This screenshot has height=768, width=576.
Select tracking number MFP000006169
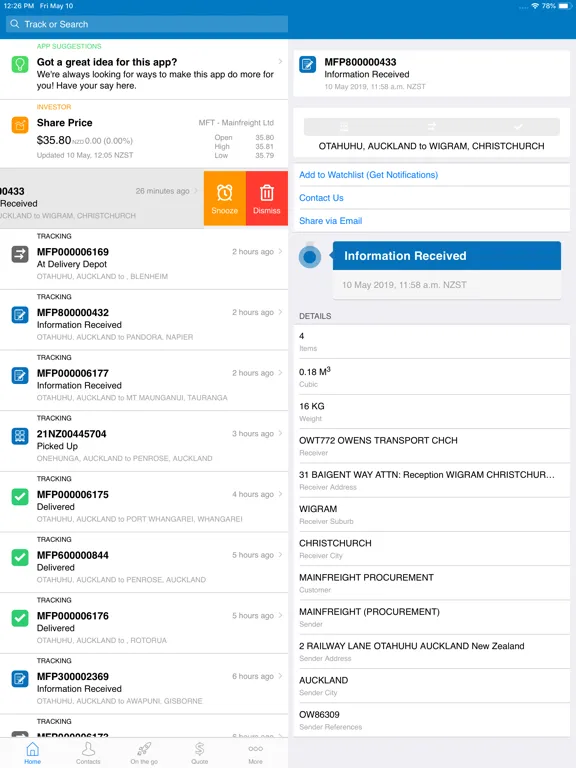pos(73,252)
